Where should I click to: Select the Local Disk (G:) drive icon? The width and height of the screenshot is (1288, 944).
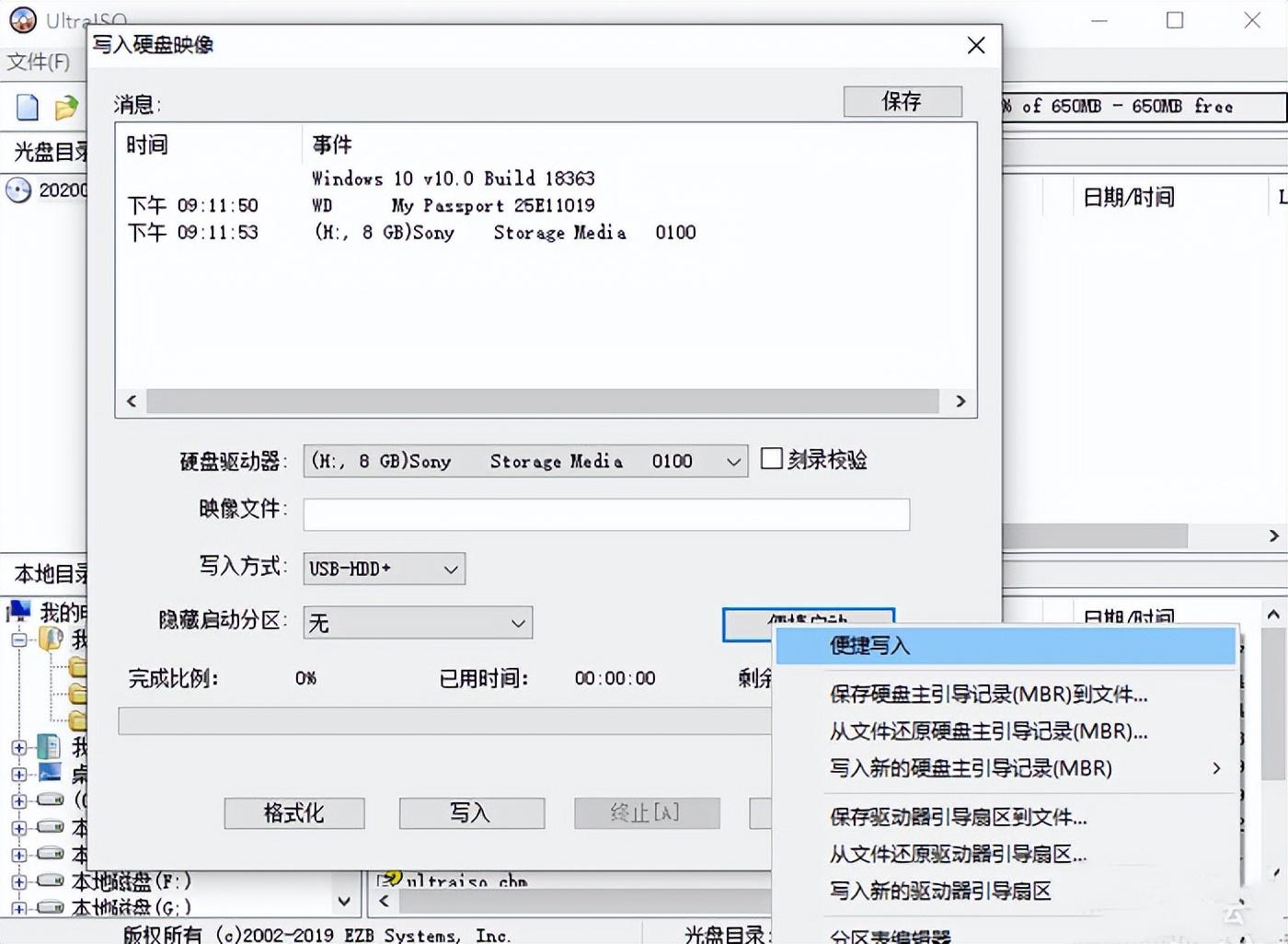pos(50,907)
